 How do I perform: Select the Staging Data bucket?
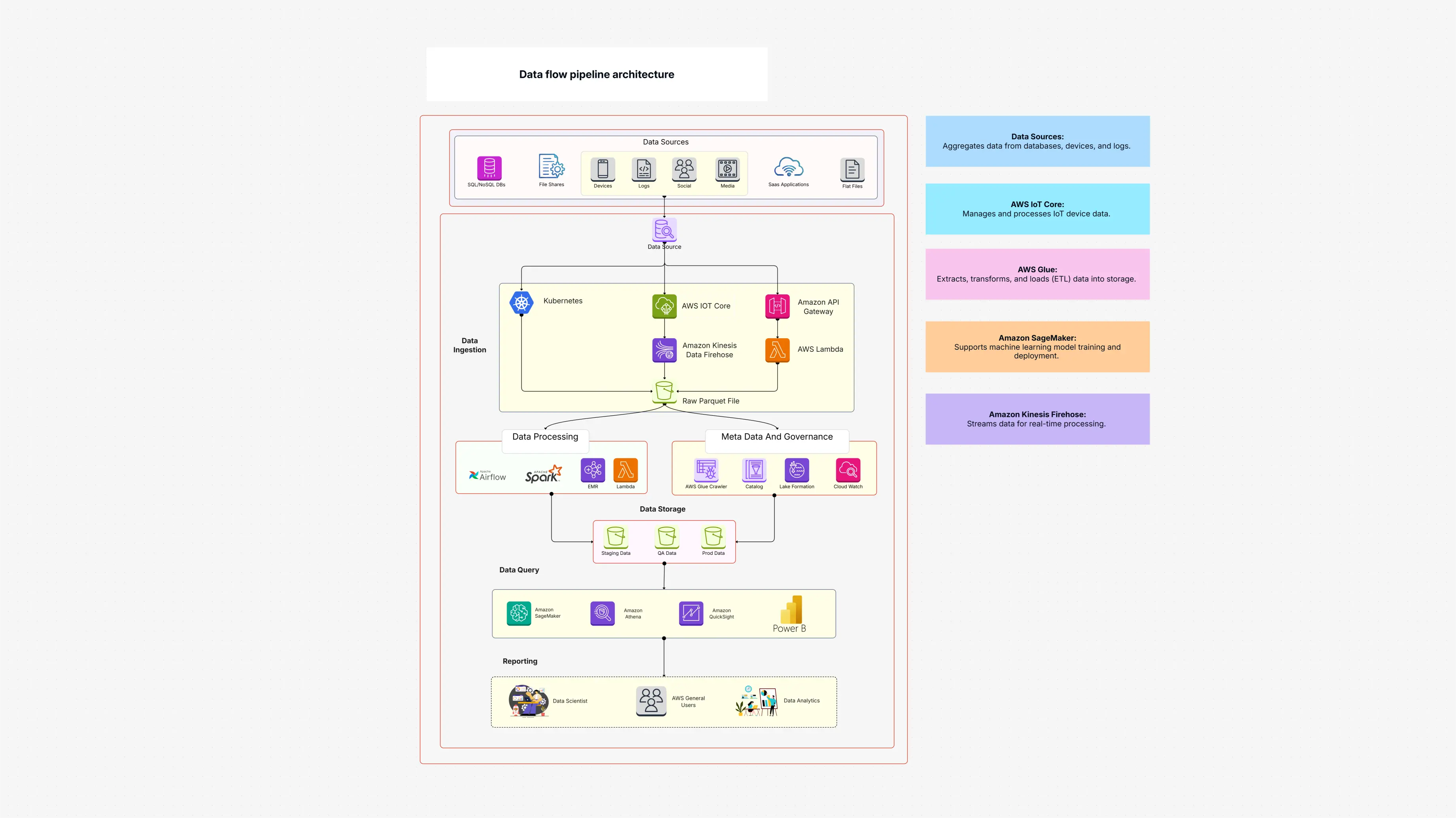616,538
